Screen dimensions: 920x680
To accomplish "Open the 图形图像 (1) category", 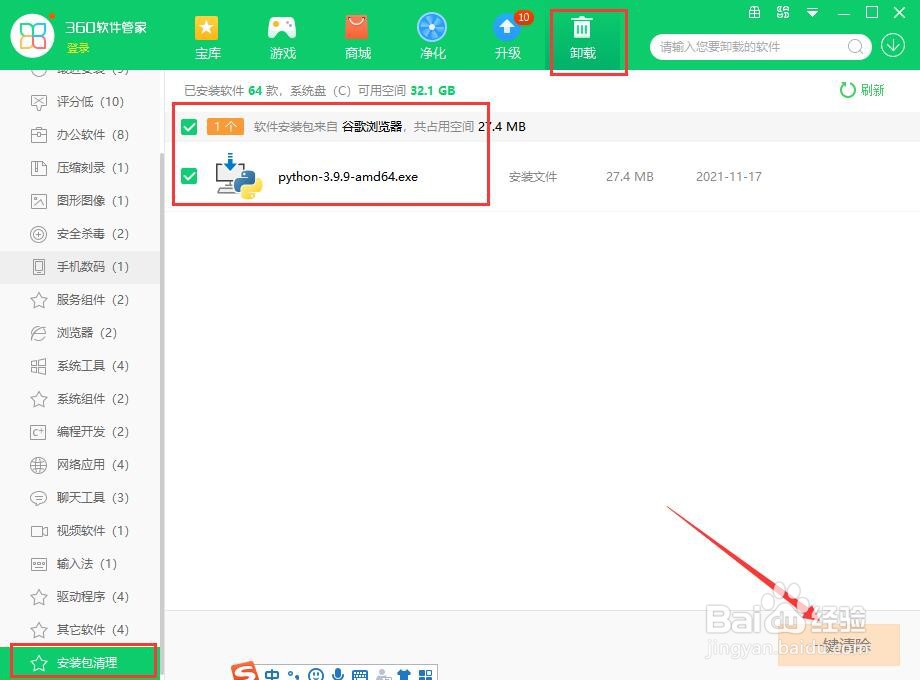I will click(x=80, y=201).
